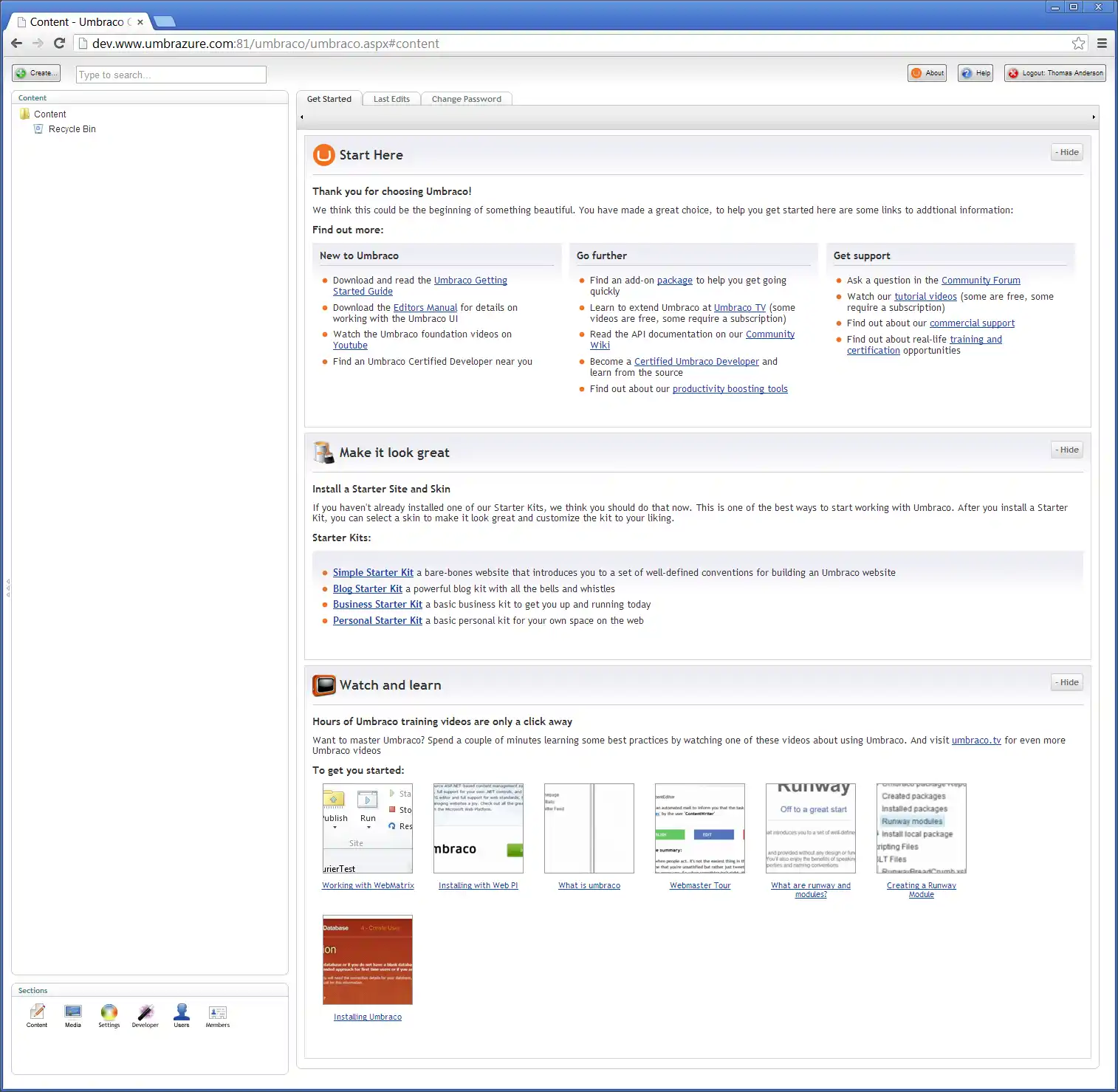1118x1092 pixels.
Task: Open Certified Umbraco Developer link
Action: tap(696, 362)
